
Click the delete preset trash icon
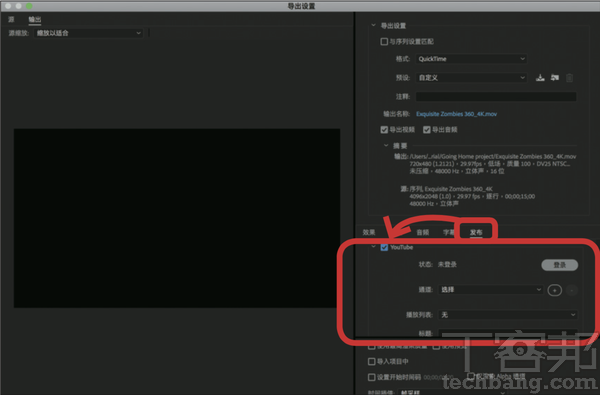click(569, 78)
